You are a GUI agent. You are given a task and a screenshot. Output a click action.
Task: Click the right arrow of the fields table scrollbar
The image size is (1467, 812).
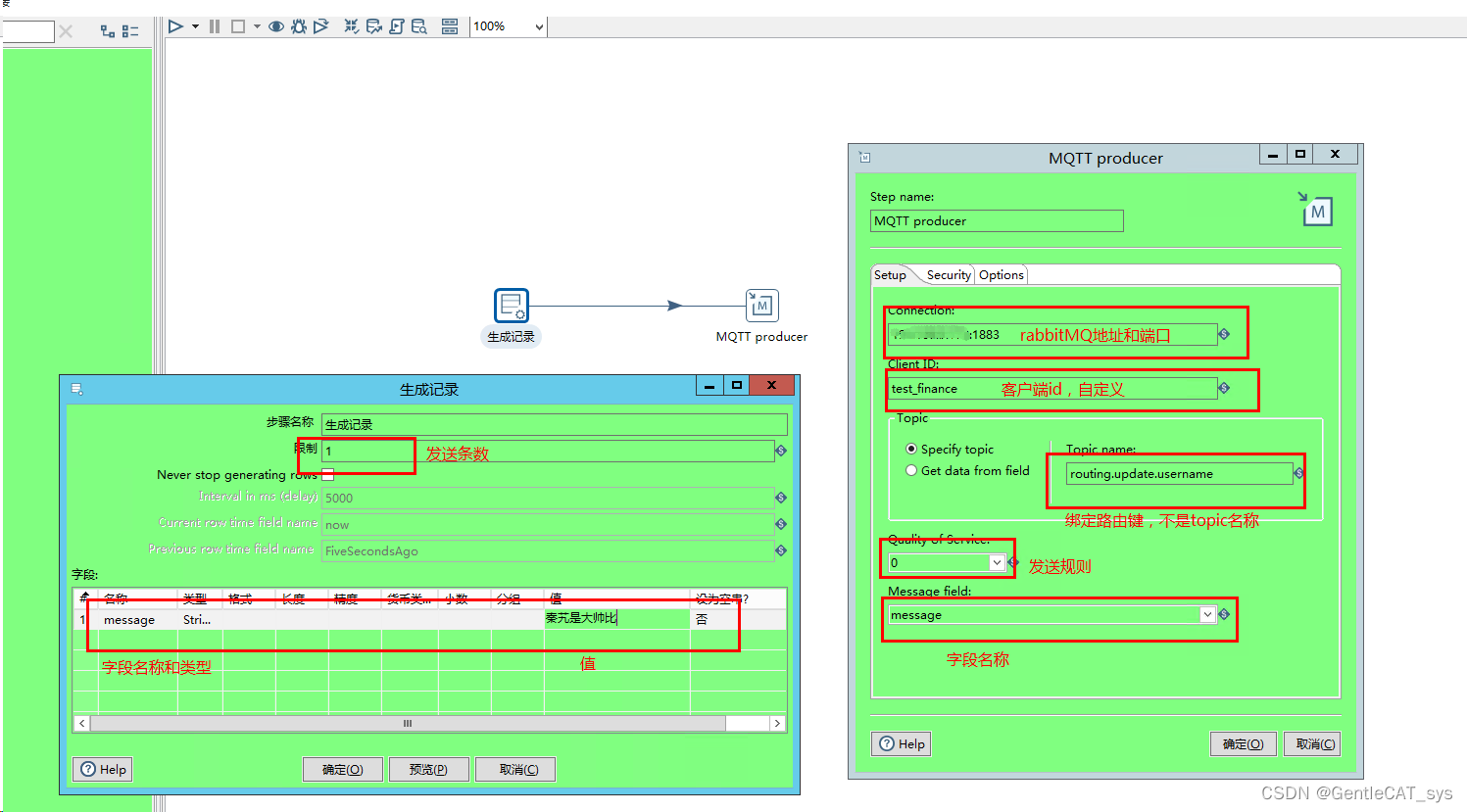777,723
